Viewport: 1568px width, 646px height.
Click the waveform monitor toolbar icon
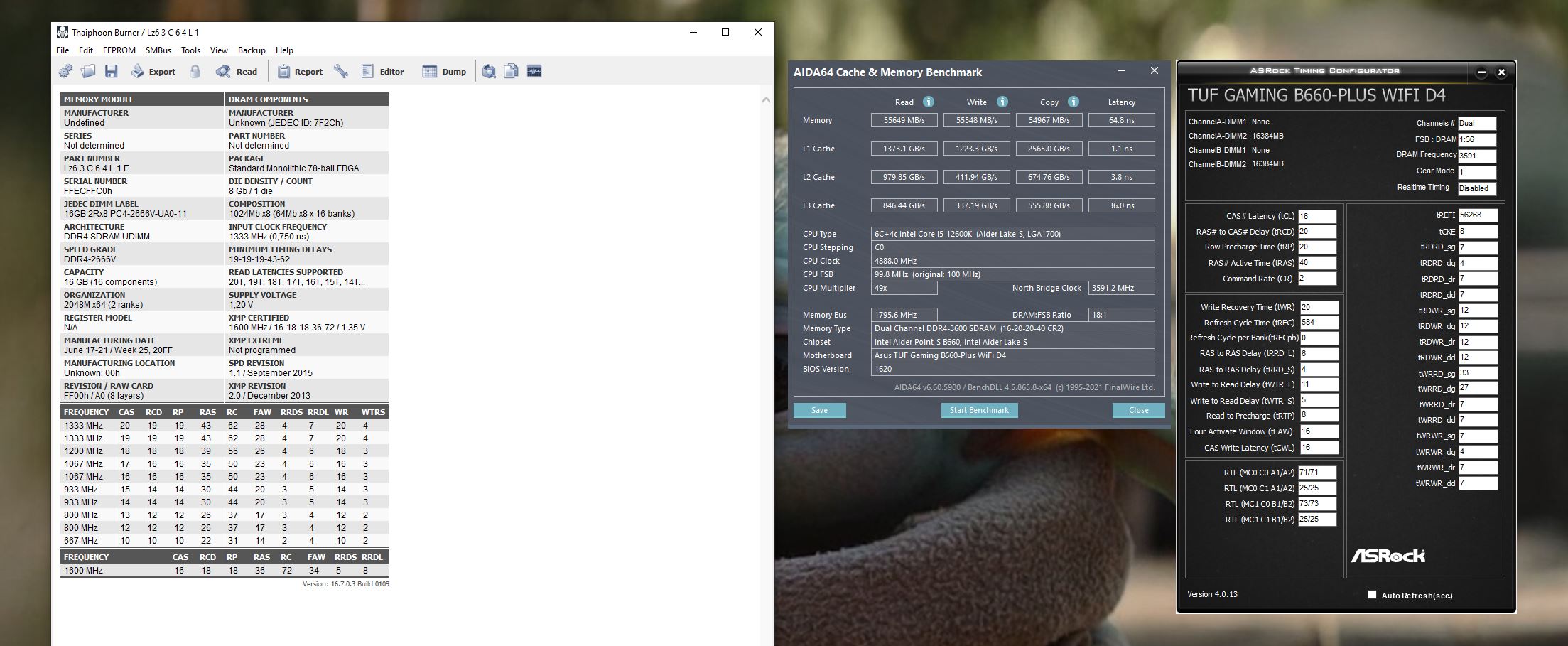(x=534, y=71)
